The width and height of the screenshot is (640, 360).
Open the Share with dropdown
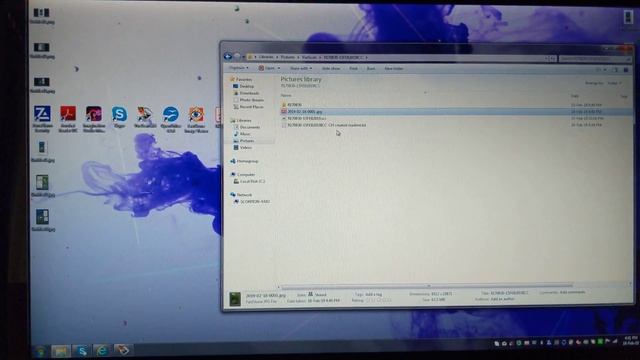pos(301,69)
